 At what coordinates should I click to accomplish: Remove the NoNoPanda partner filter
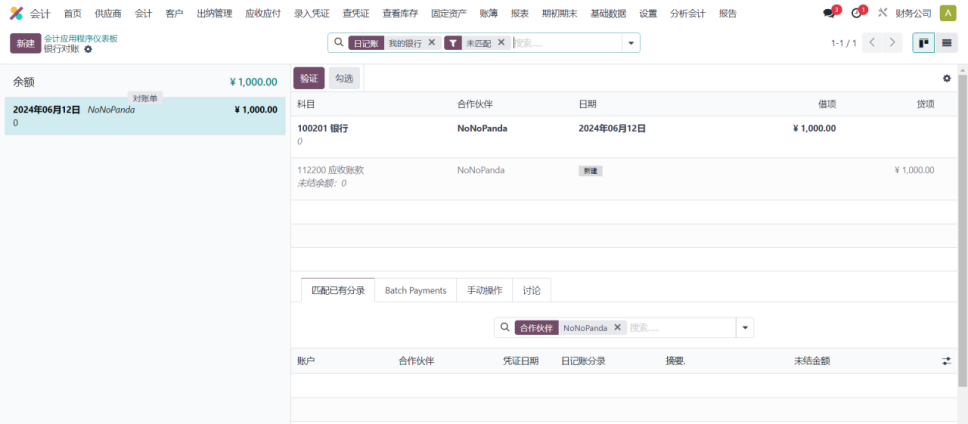pyautogui.click(x=618, y=328)
